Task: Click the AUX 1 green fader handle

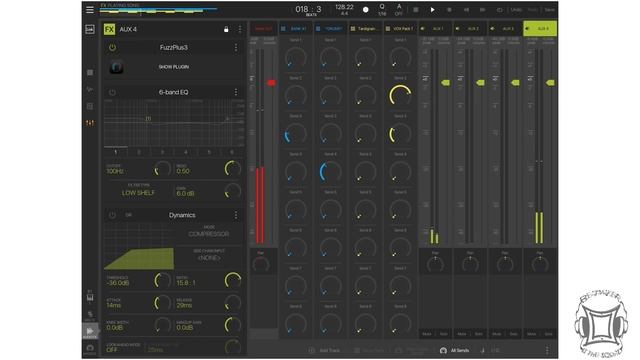Action: (x=445, y=83)
